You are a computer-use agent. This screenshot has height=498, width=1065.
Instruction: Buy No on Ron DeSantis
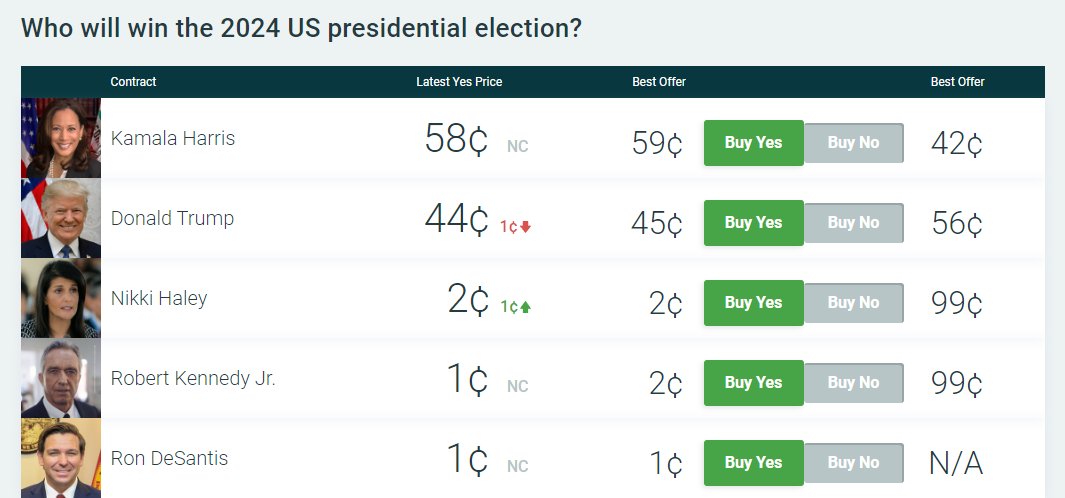click(853, 463)
